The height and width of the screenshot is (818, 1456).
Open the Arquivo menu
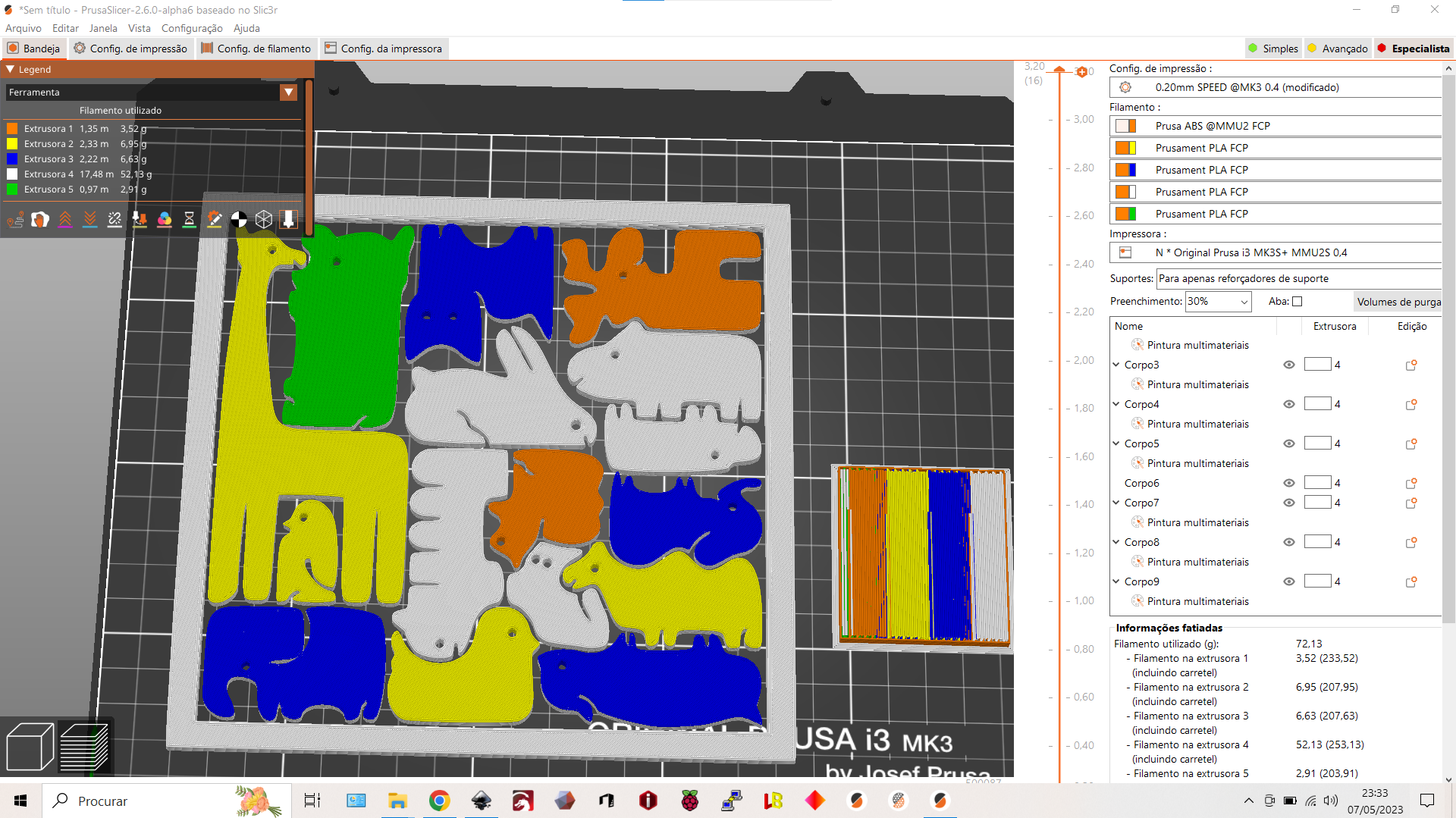click(x=24, y=28)
